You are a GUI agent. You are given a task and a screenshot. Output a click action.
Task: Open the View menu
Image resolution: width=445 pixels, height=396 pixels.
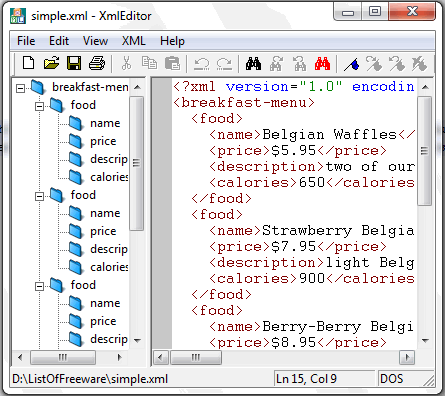95,41
